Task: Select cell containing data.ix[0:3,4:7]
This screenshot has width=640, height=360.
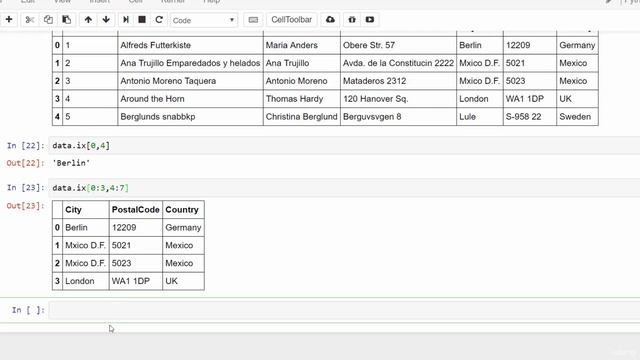Action: click(344, 188)
